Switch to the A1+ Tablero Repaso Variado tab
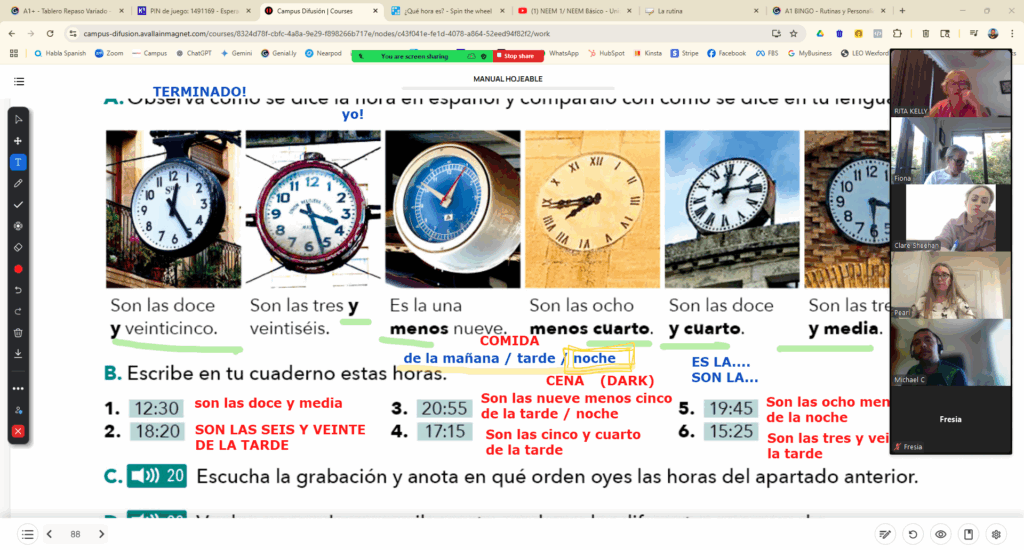 (67, 11)
